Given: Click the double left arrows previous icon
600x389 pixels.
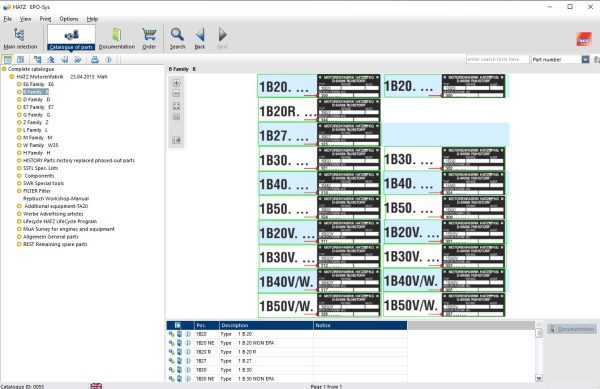Looking at the screenshot, I should pos(65,60).
